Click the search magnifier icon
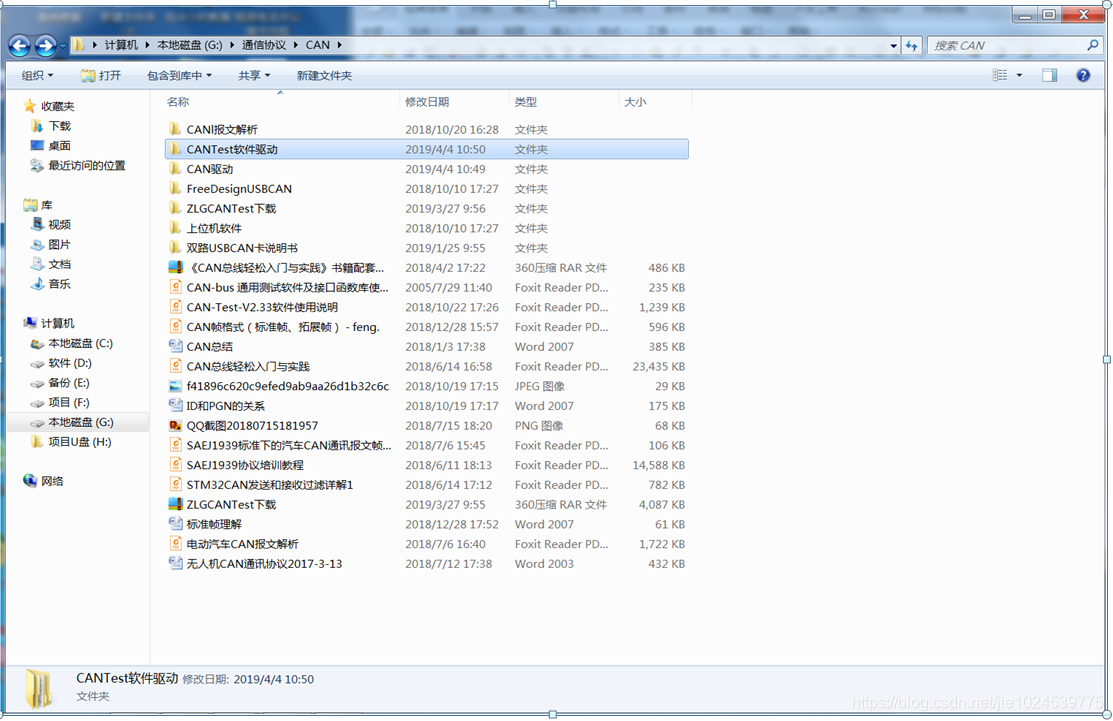Viewport: 1113px width, 721px height. click(x=1092, y=45)
